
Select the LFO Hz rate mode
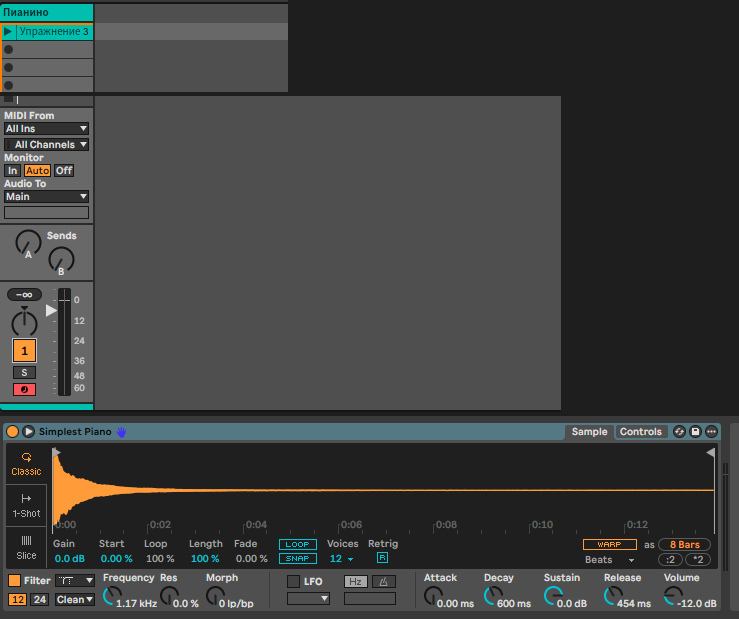[356, 582]
